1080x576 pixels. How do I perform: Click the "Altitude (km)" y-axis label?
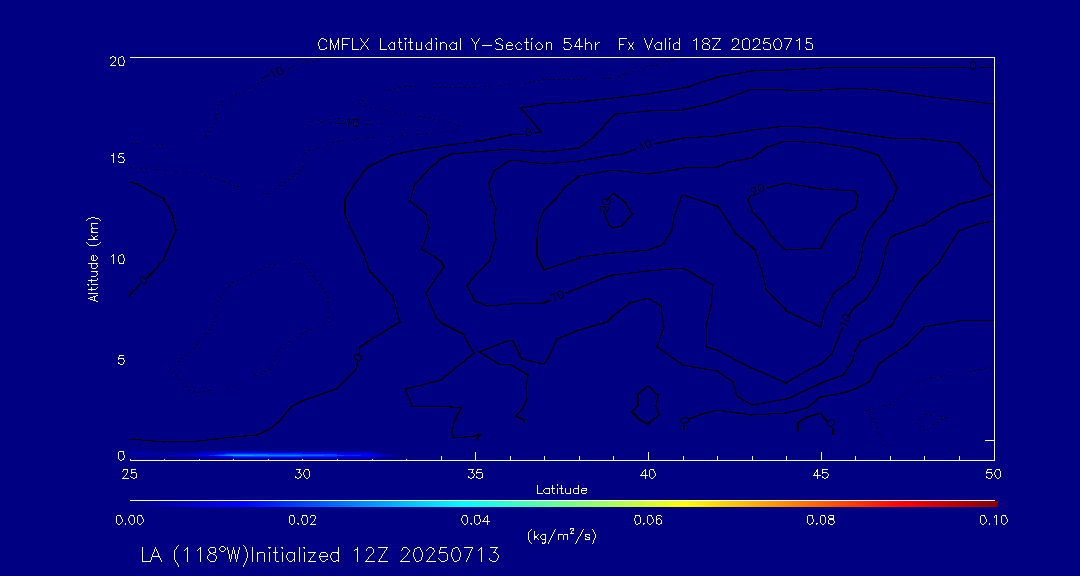point(93,259)
